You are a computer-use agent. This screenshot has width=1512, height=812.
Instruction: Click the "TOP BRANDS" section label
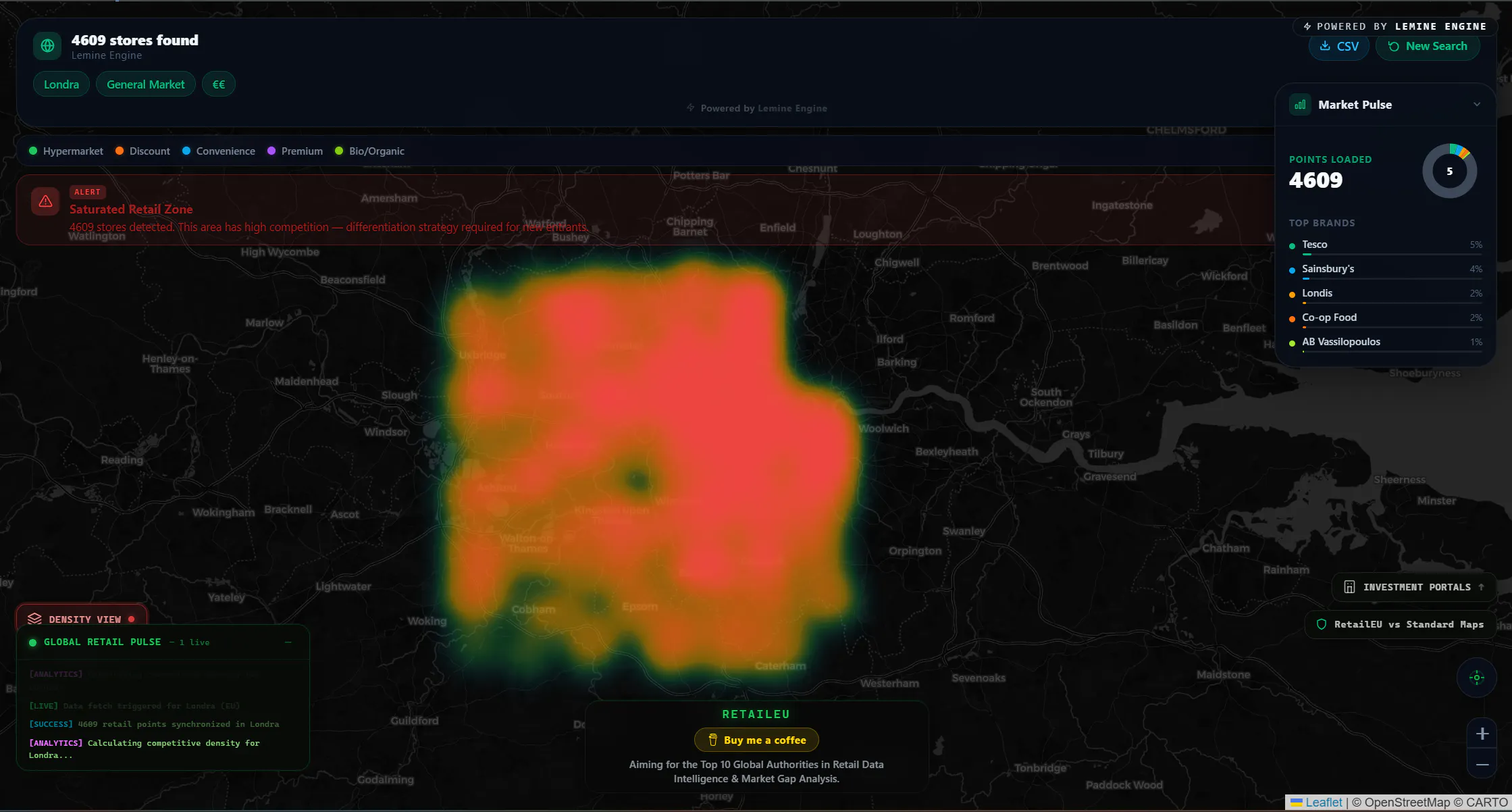[1322, 223]
